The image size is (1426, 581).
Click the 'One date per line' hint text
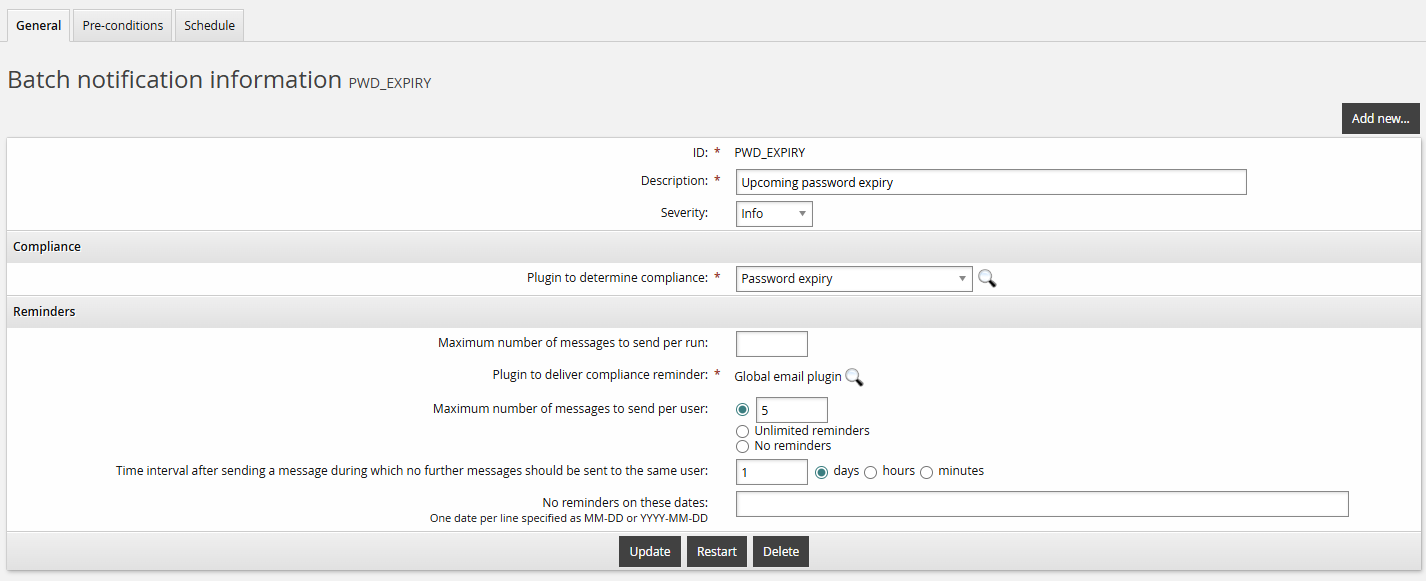(569, 519)
